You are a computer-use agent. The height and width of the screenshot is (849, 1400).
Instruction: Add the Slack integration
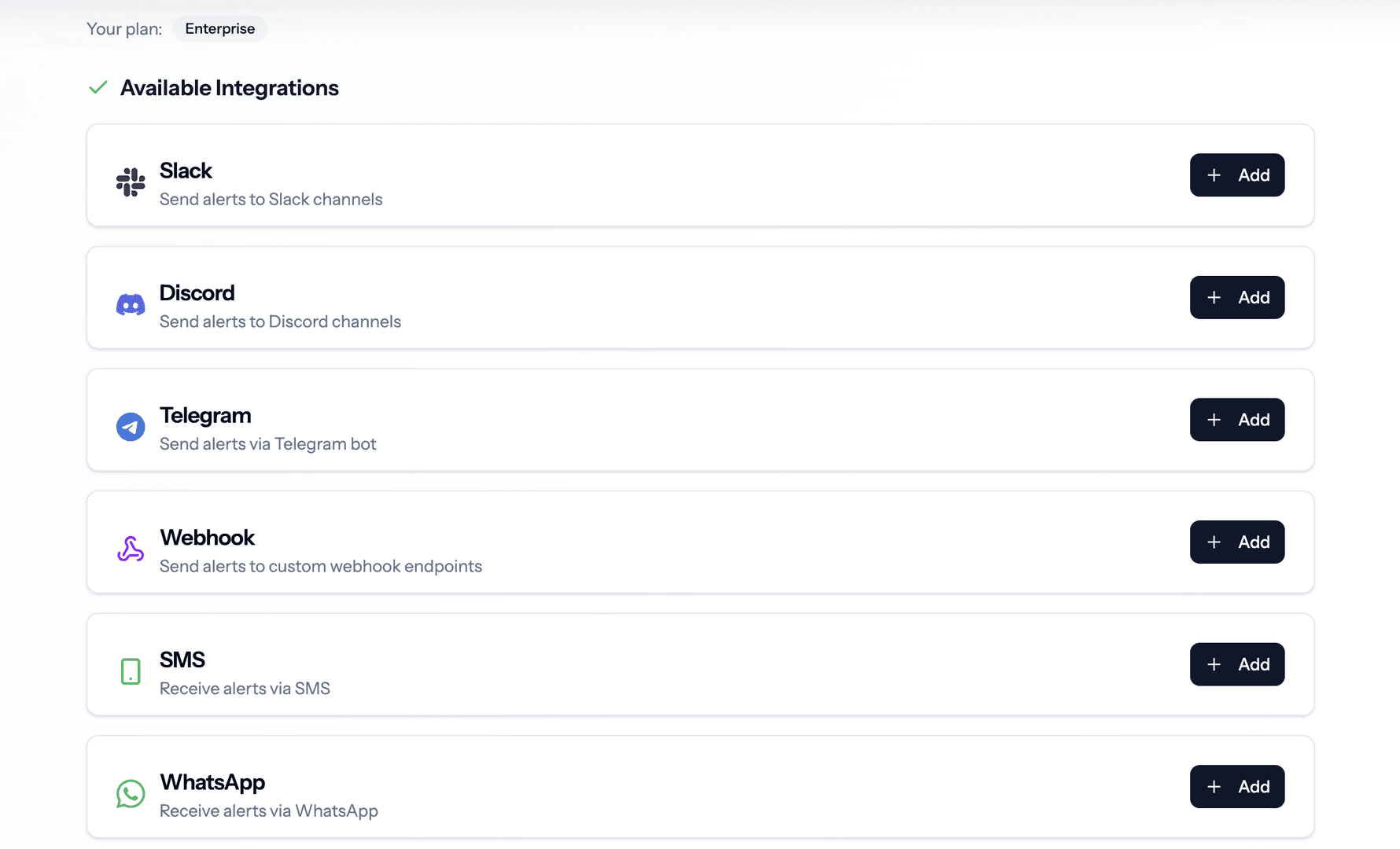(x=1237, y=175)
